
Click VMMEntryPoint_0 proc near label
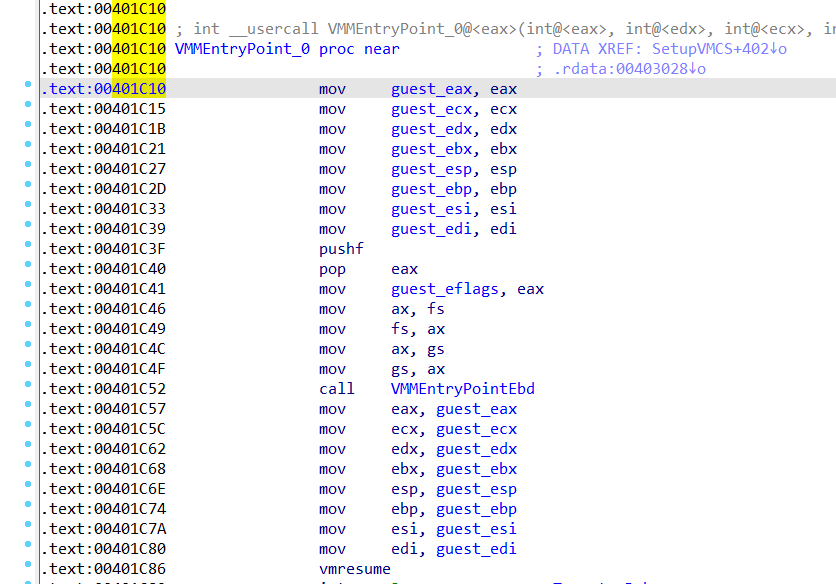[x=286, y=49]
